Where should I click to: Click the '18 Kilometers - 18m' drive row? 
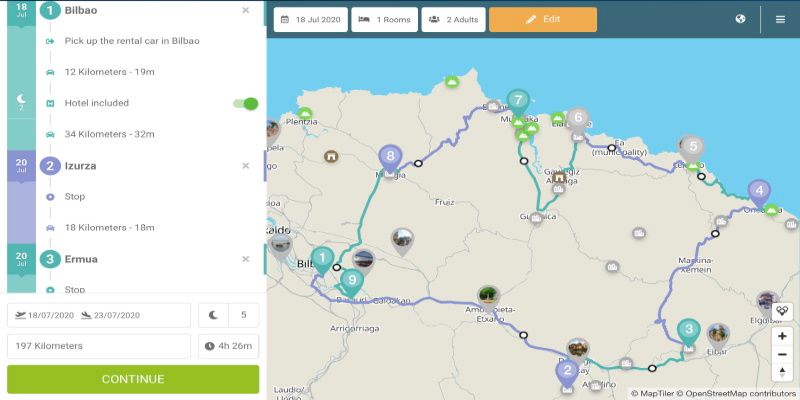pyautogui.click(x=109, y=228)
